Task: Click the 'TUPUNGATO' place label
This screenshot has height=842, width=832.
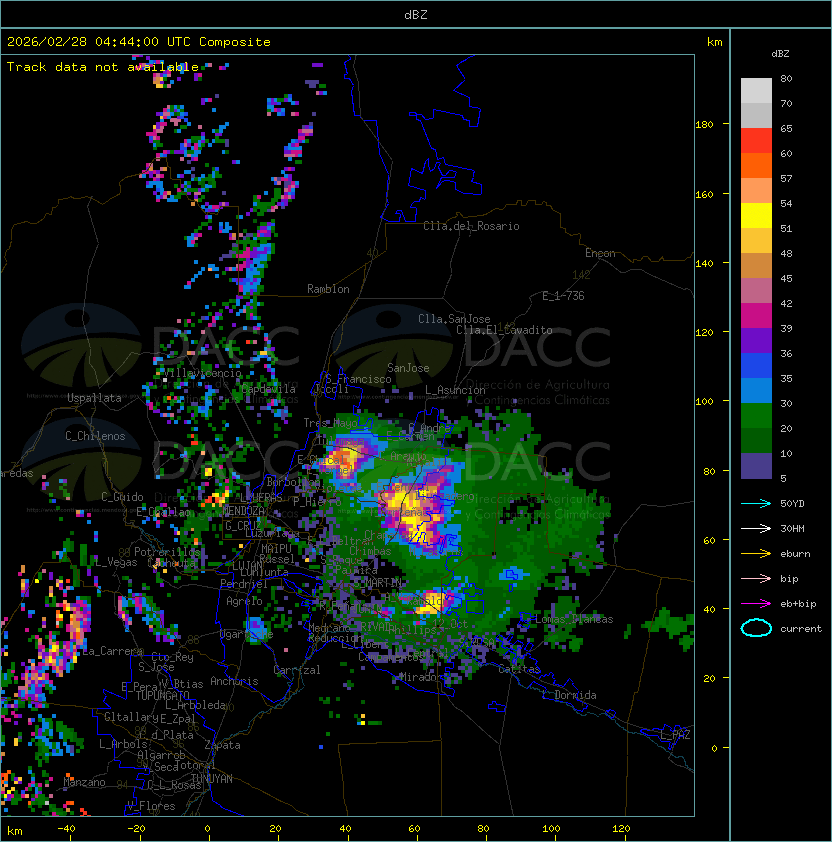Action: (162, 695)
